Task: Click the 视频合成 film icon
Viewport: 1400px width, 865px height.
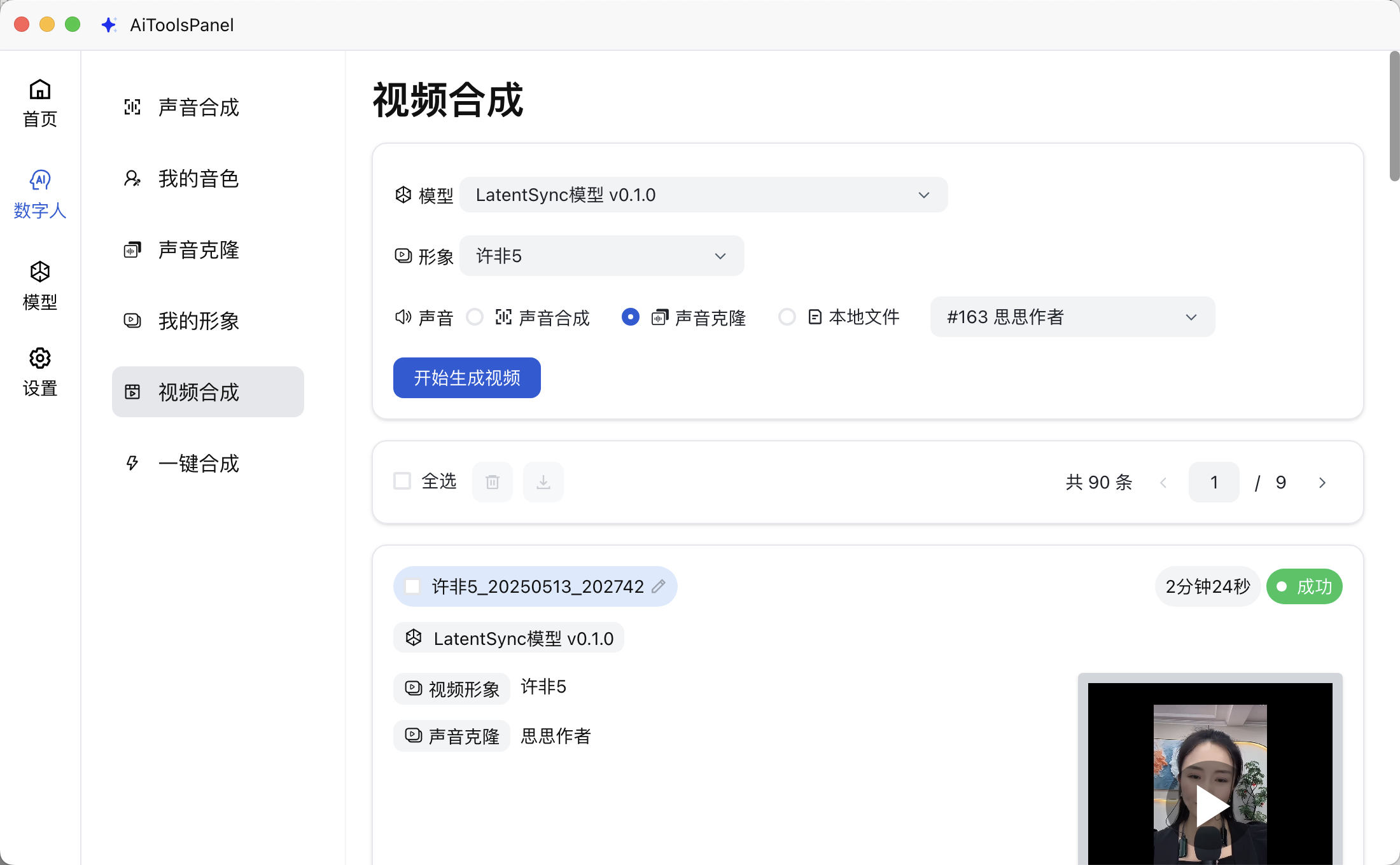Action: pyautogui.click(x=132, y=392)
